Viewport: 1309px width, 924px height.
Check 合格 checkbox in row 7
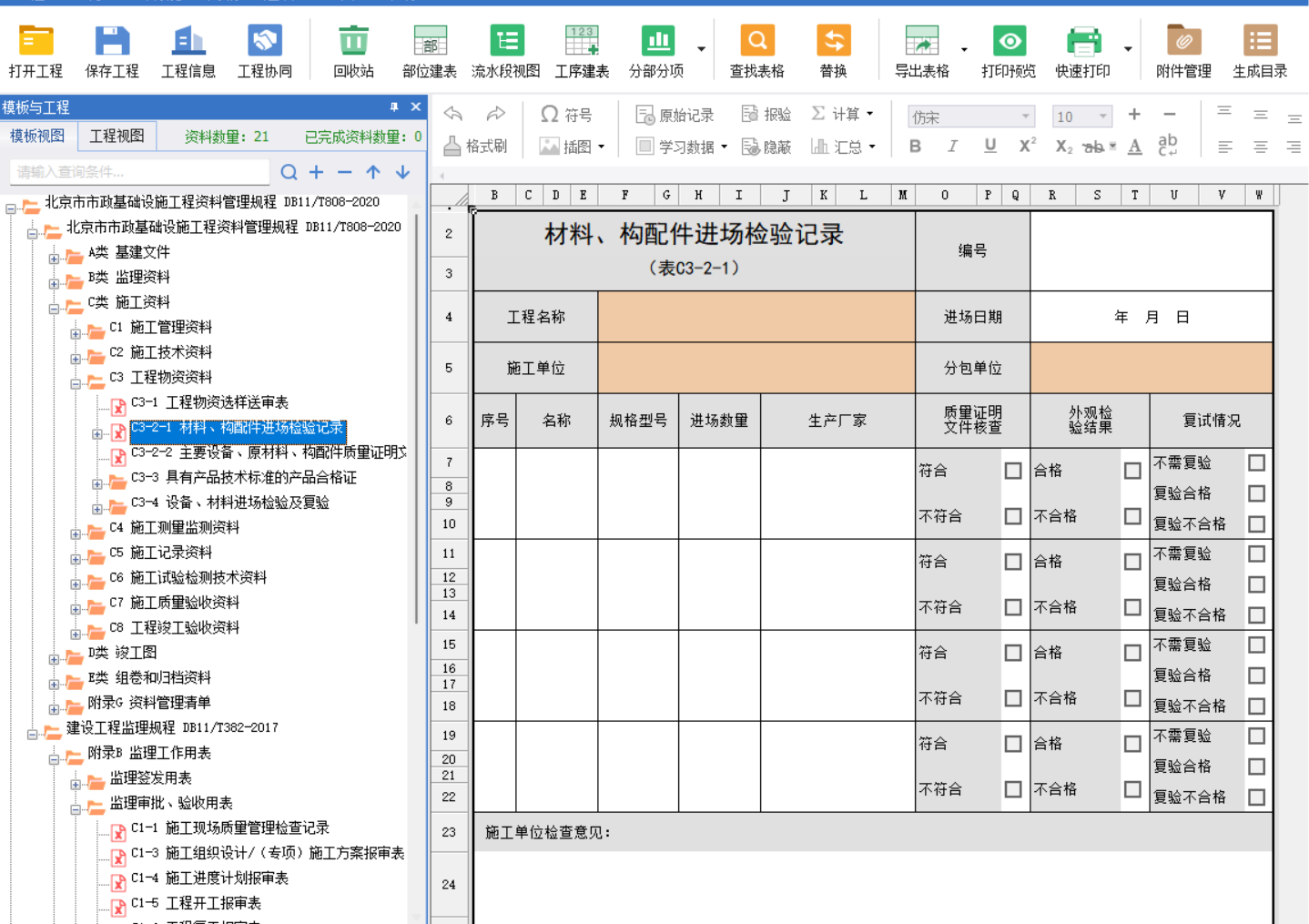pyautogui.click(x=1132, y=471)
